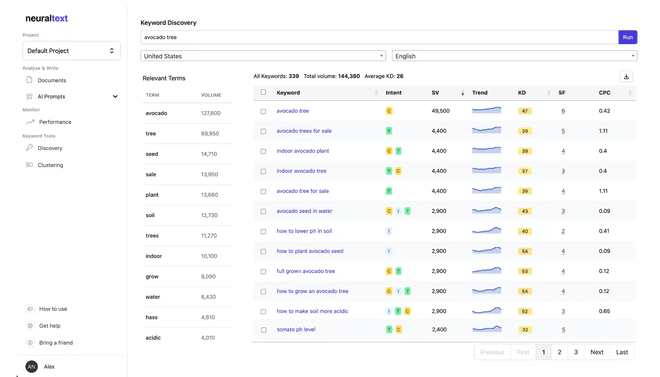This screenshot has height=377, width=660.
Task: Check the indoor avocado tree row
Action: click(x=263, y=171)
